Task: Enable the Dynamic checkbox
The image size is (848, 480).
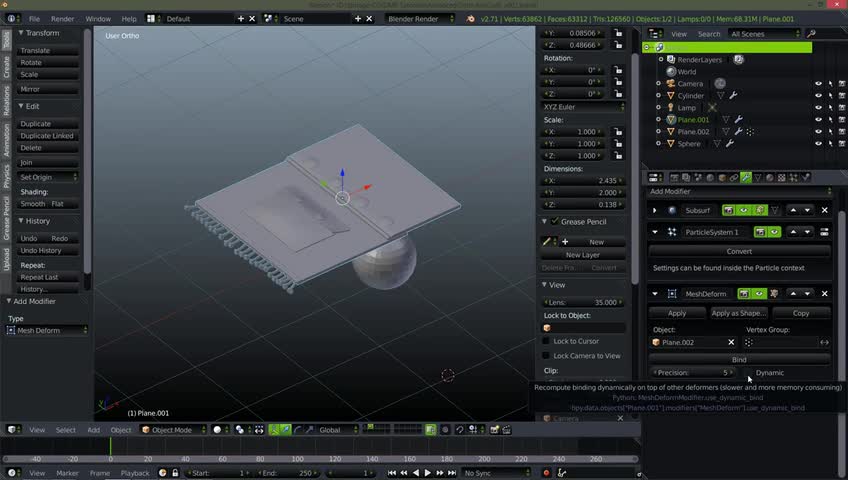Action: (x=750, y=372)
